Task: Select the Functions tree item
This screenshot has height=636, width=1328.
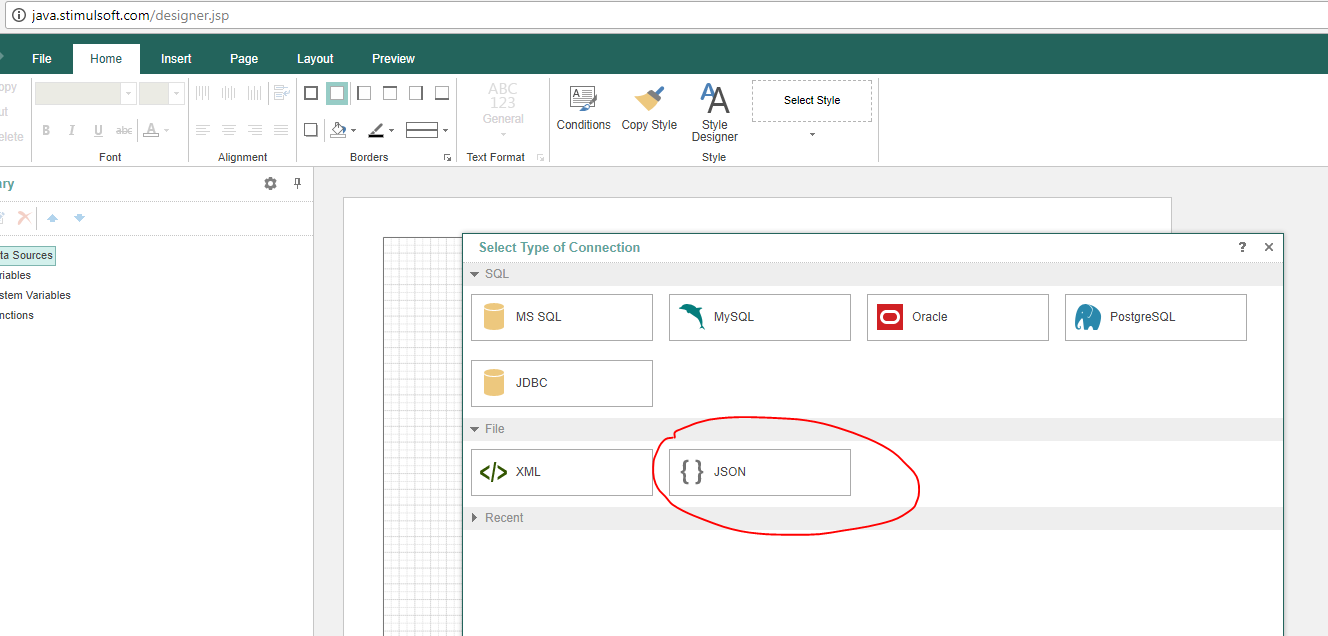Action: 17,315
